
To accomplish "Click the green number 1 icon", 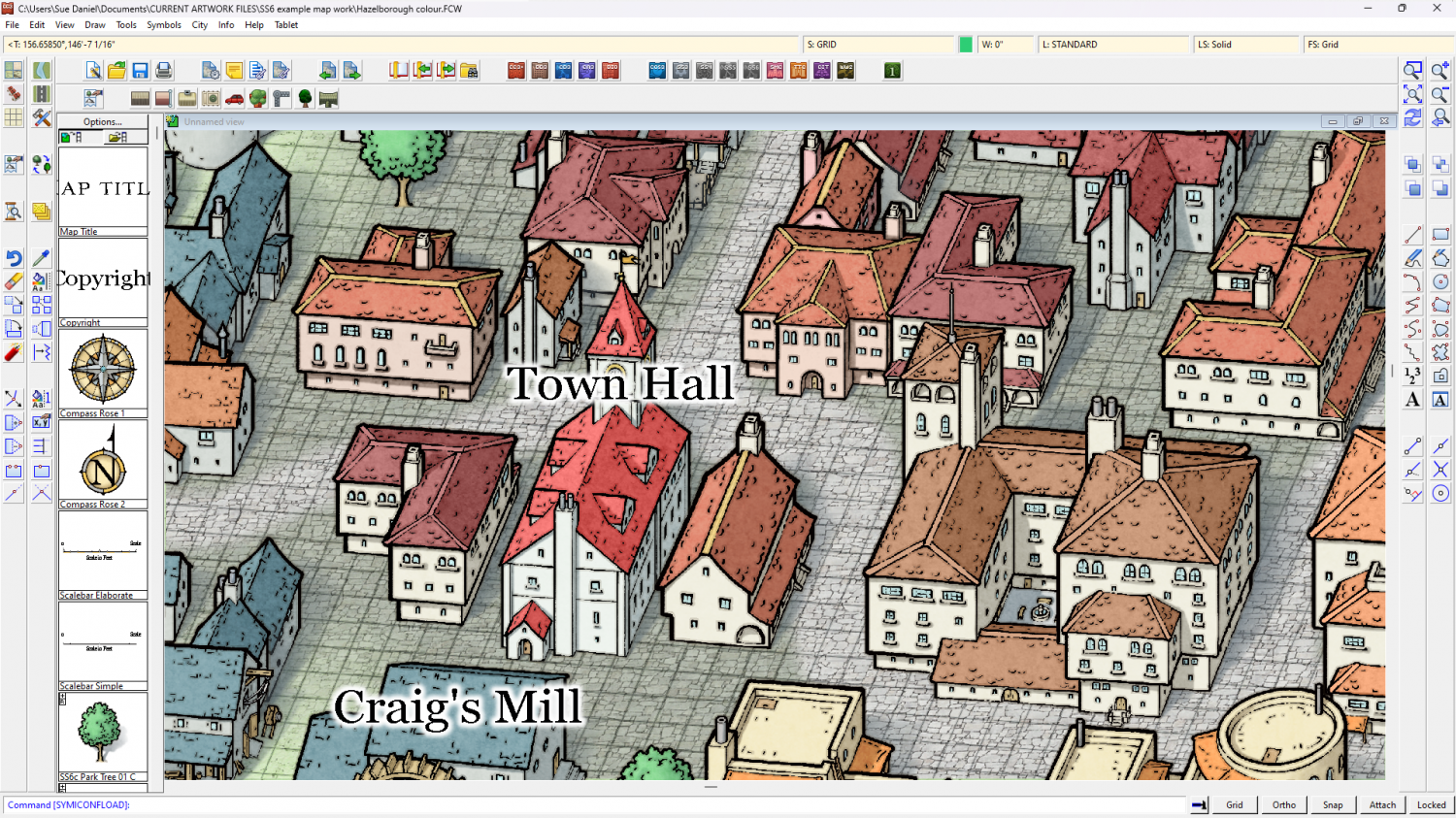I will (892, 70).
